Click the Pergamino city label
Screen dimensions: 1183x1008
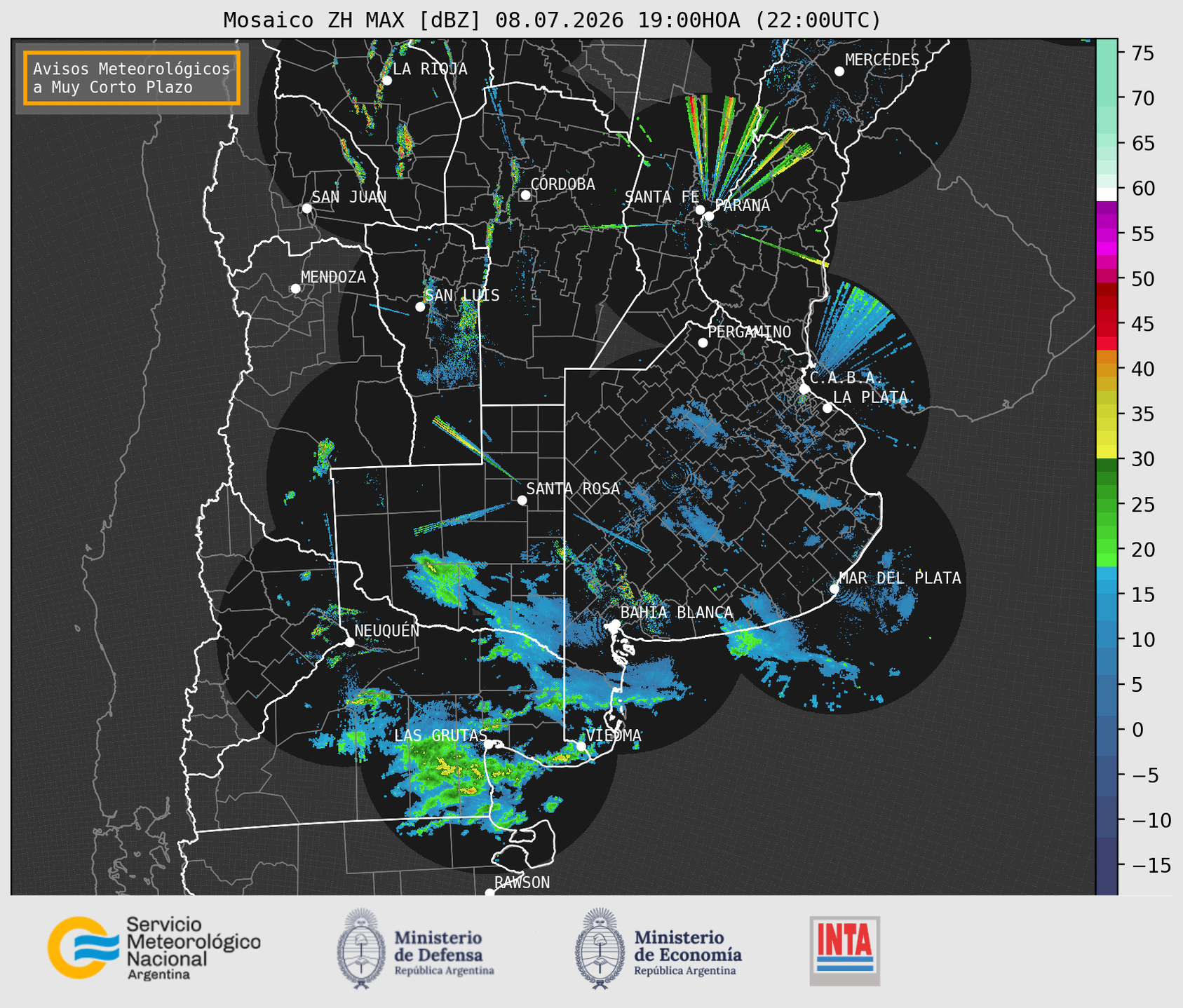tap(750, 332)
